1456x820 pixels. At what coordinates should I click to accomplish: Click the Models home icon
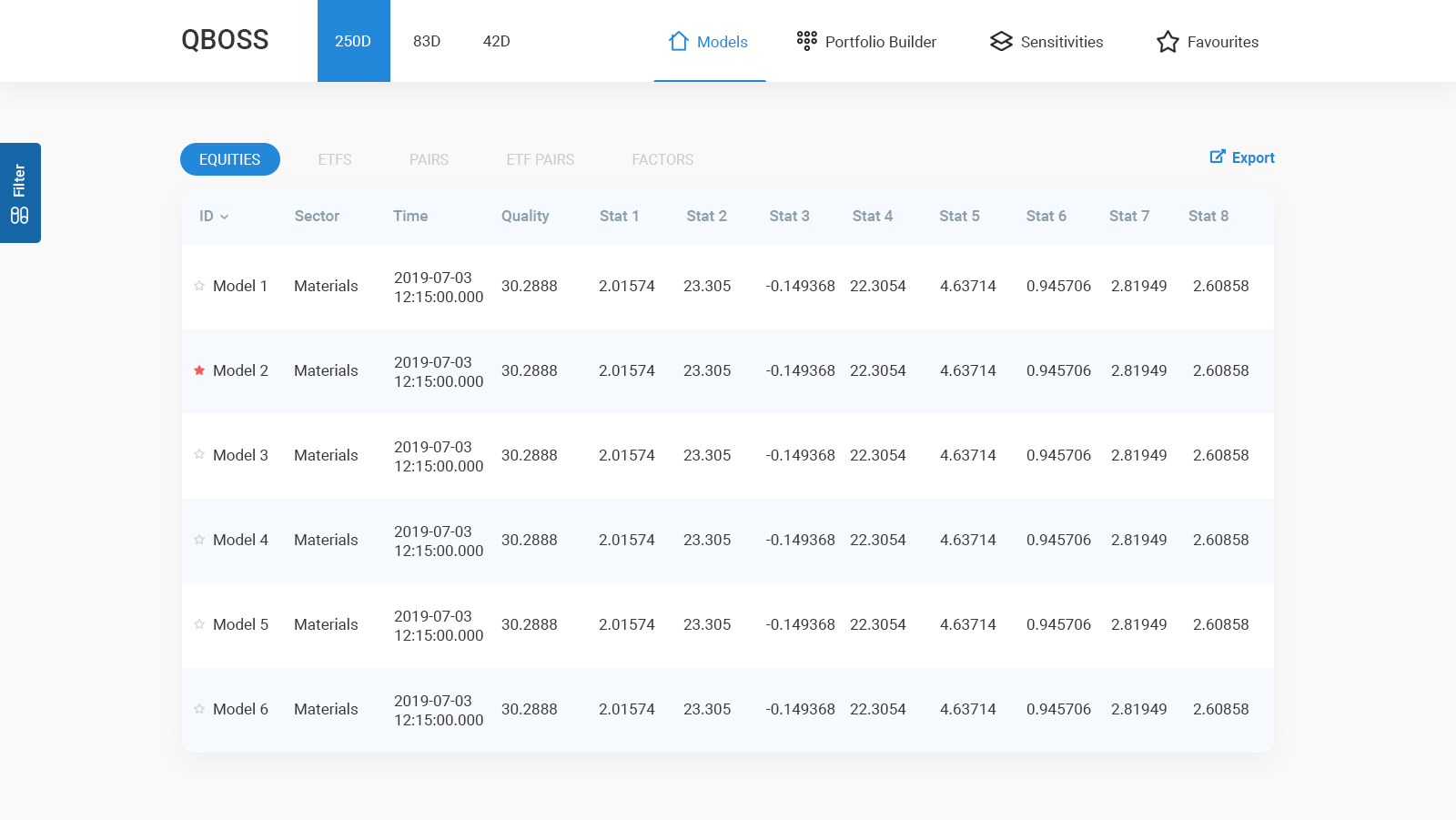click(x=678, y=42)
